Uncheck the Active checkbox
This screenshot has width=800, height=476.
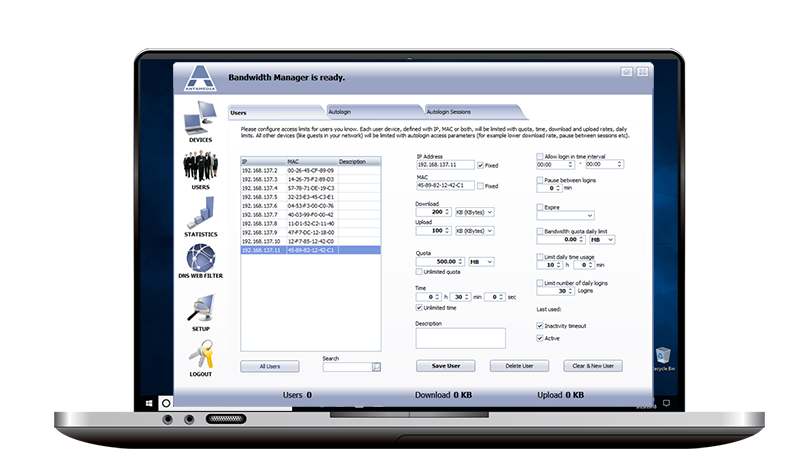(540, 338)
